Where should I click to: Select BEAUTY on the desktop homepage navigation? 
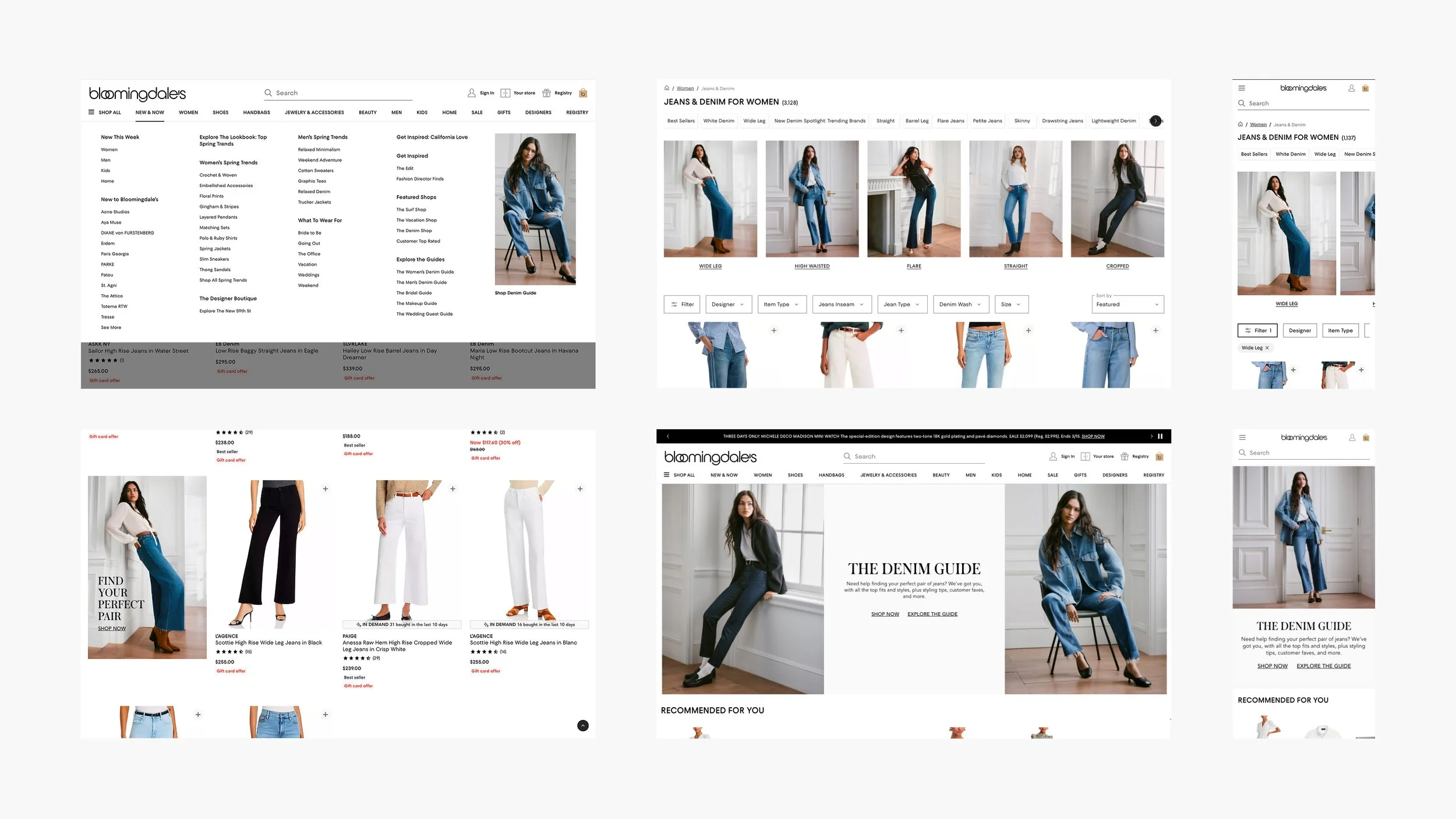tap(941, 475)
